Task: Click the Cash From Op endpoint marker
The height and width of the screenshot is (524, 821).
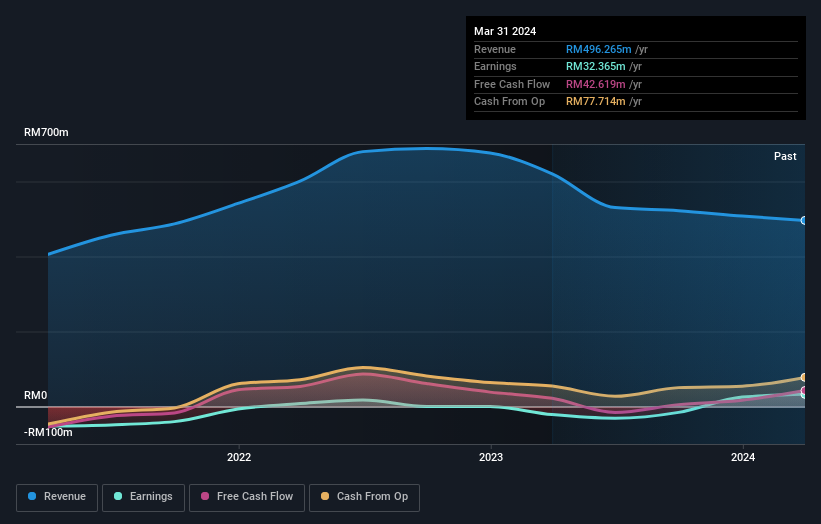Action: tap(804, 377)
